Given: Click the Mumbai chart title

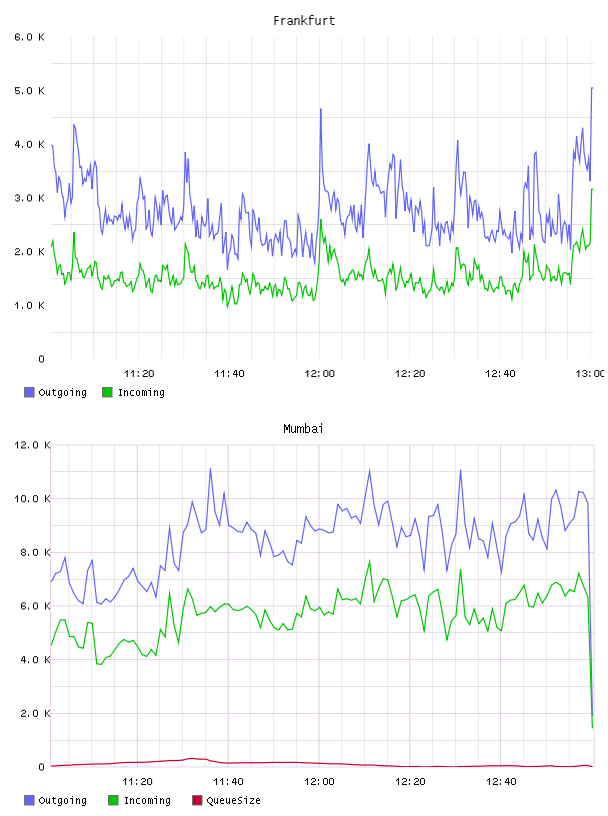Looking at the screenshot, I should click(303, 429).
